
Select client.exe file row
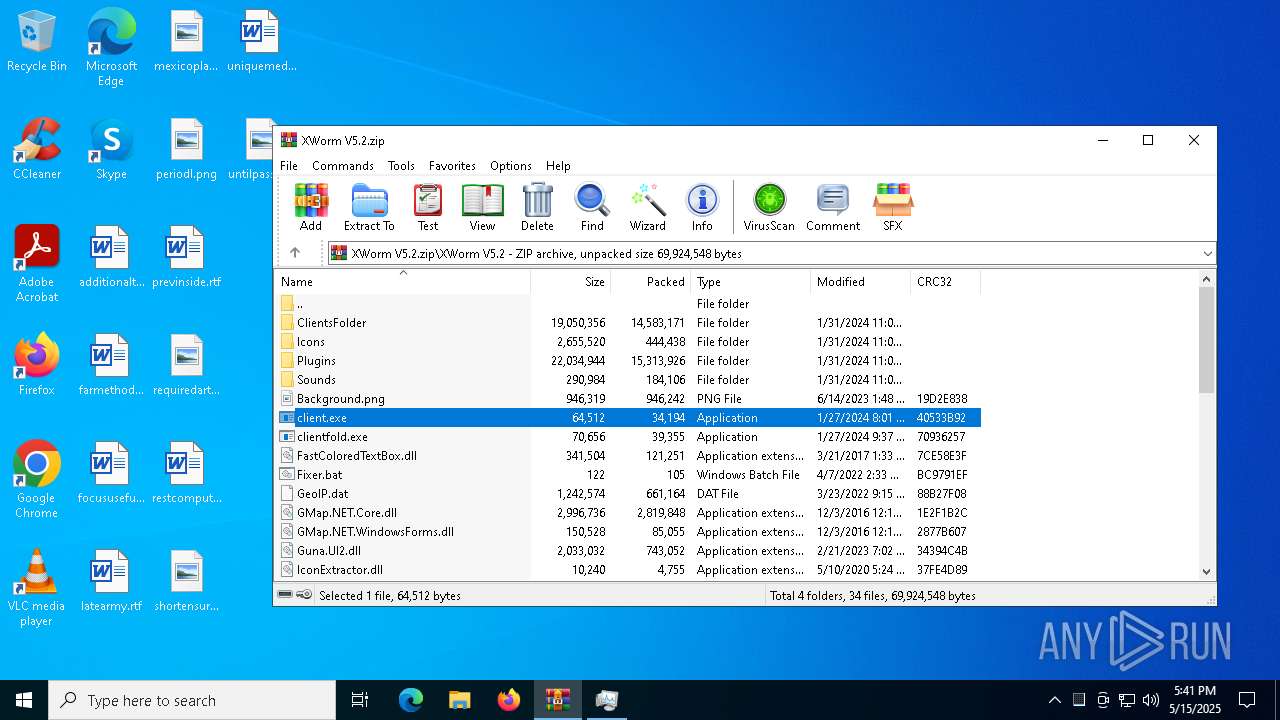tap(628, 418)
